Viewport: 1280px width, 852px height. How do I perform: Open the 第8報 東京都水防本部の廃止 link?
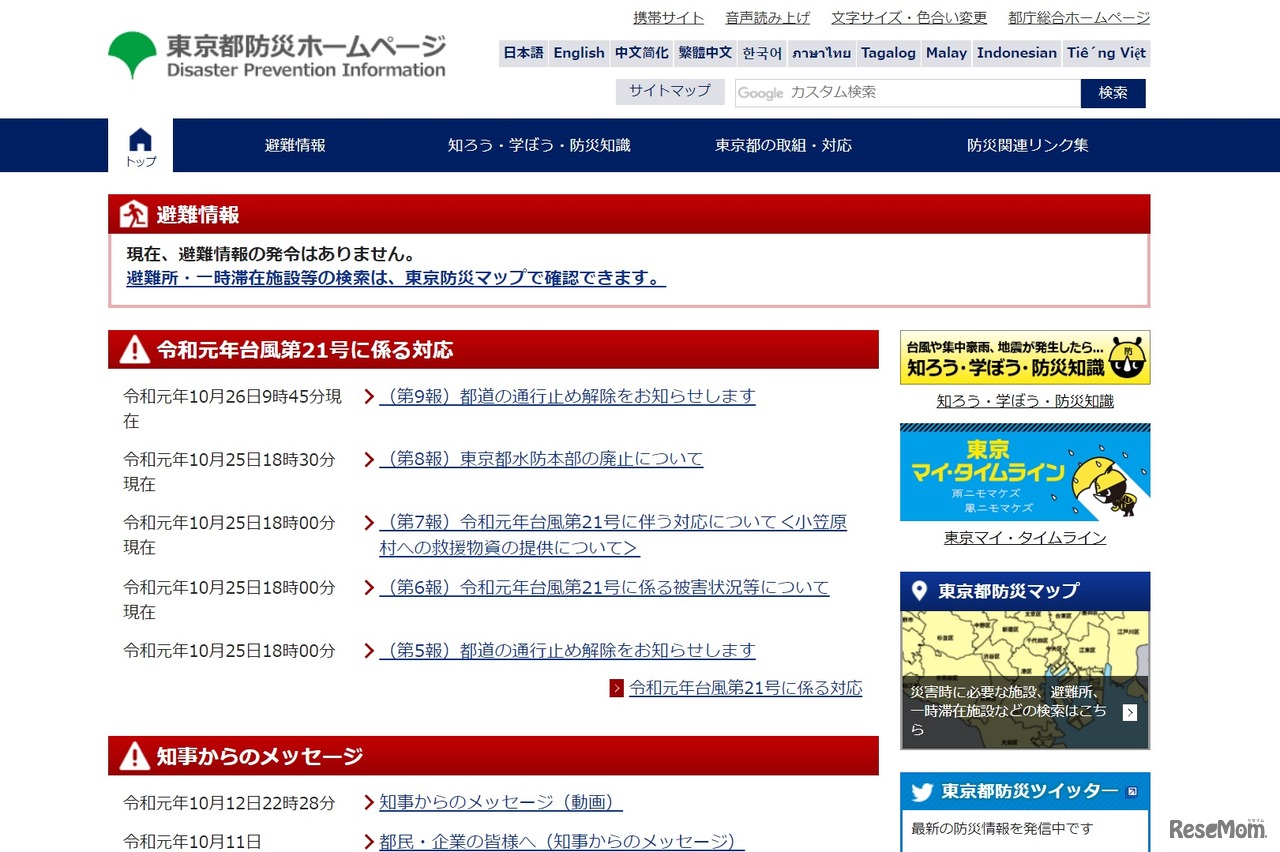tap(541, 459)
